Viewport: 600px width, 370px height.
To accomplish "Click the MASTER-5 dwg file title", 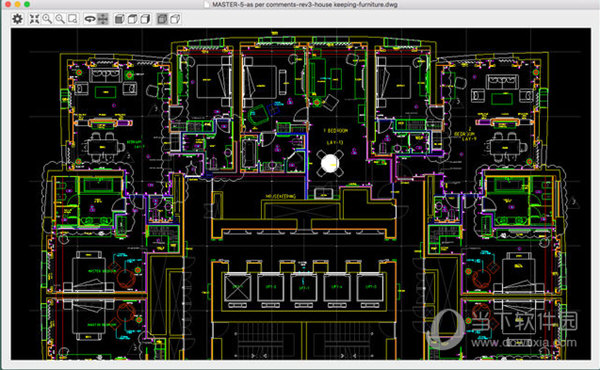I will 305,5.
